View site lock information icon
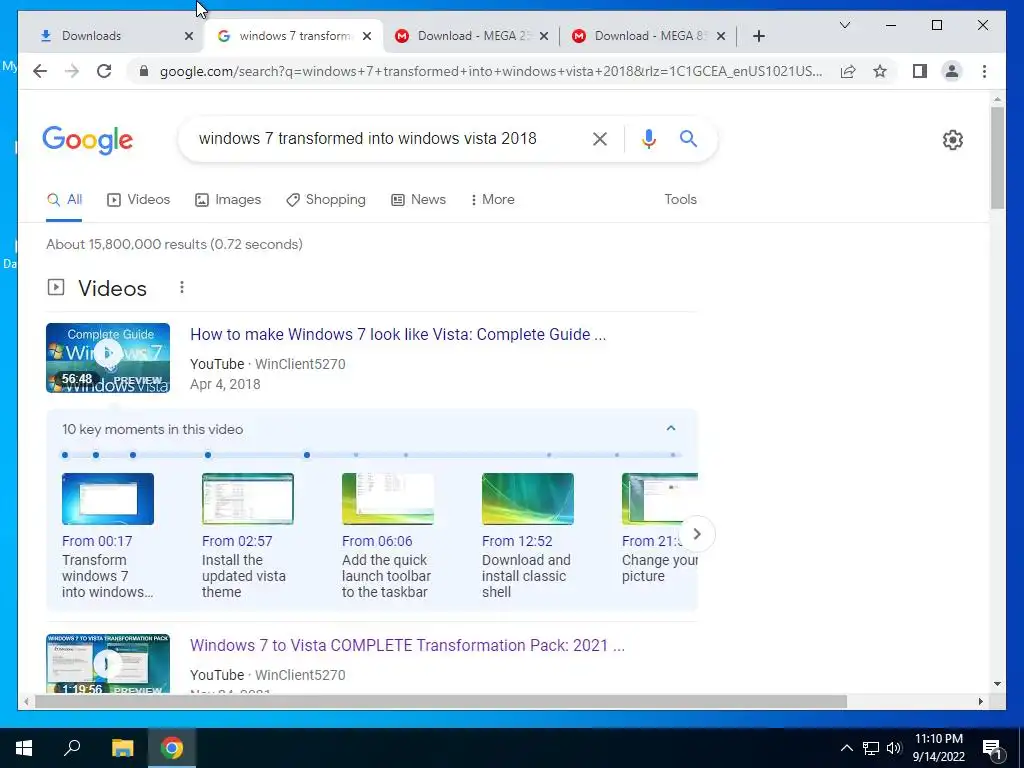The height and width of the screenshot is (768, 1024). tap(144, 71)
